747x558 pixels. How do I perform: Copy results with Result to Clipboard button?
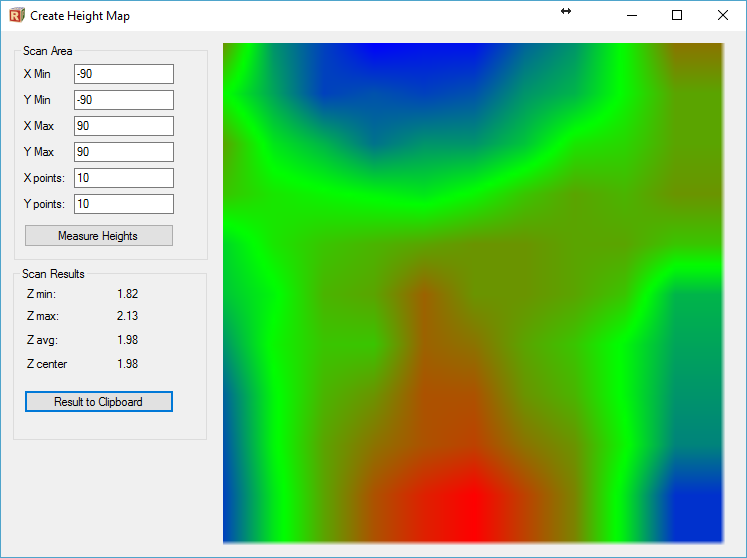point(99,402)
